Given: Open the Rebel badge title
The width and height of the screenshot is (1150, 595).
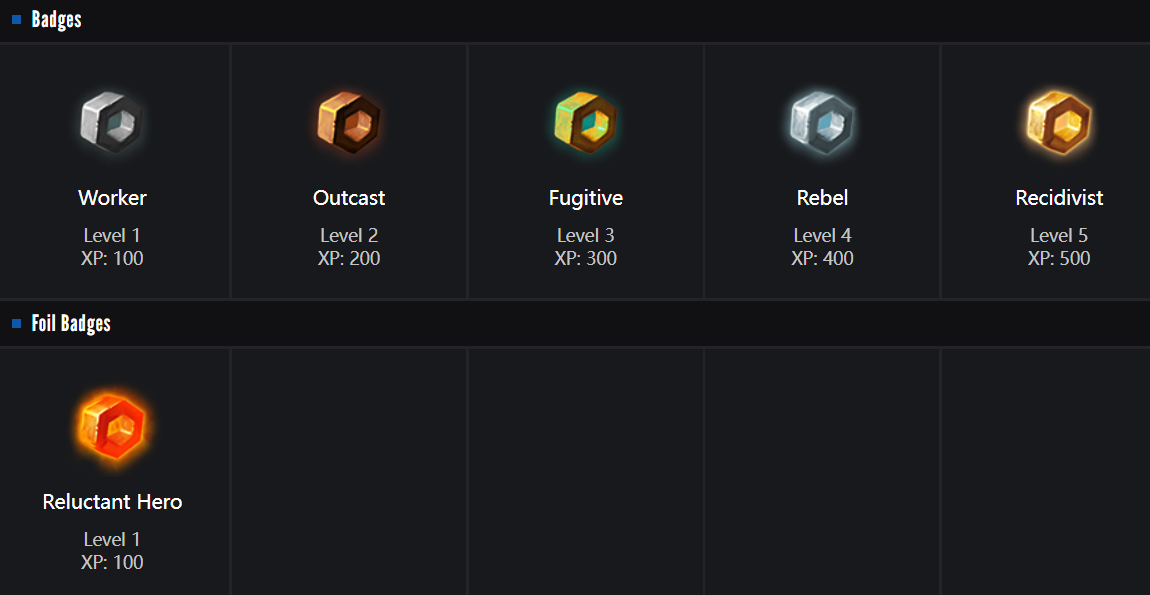Looking at the screenshot, I should point(822,198).
